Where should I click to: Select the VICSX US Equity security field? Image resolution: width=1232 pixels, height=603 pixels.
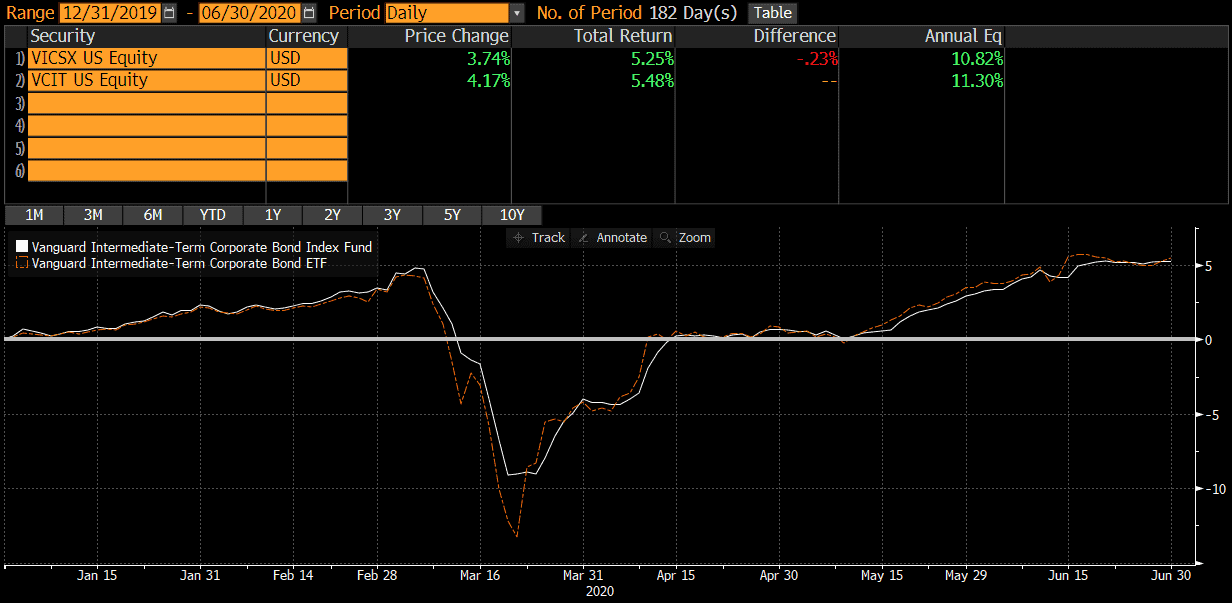click(x=146, y=58)
